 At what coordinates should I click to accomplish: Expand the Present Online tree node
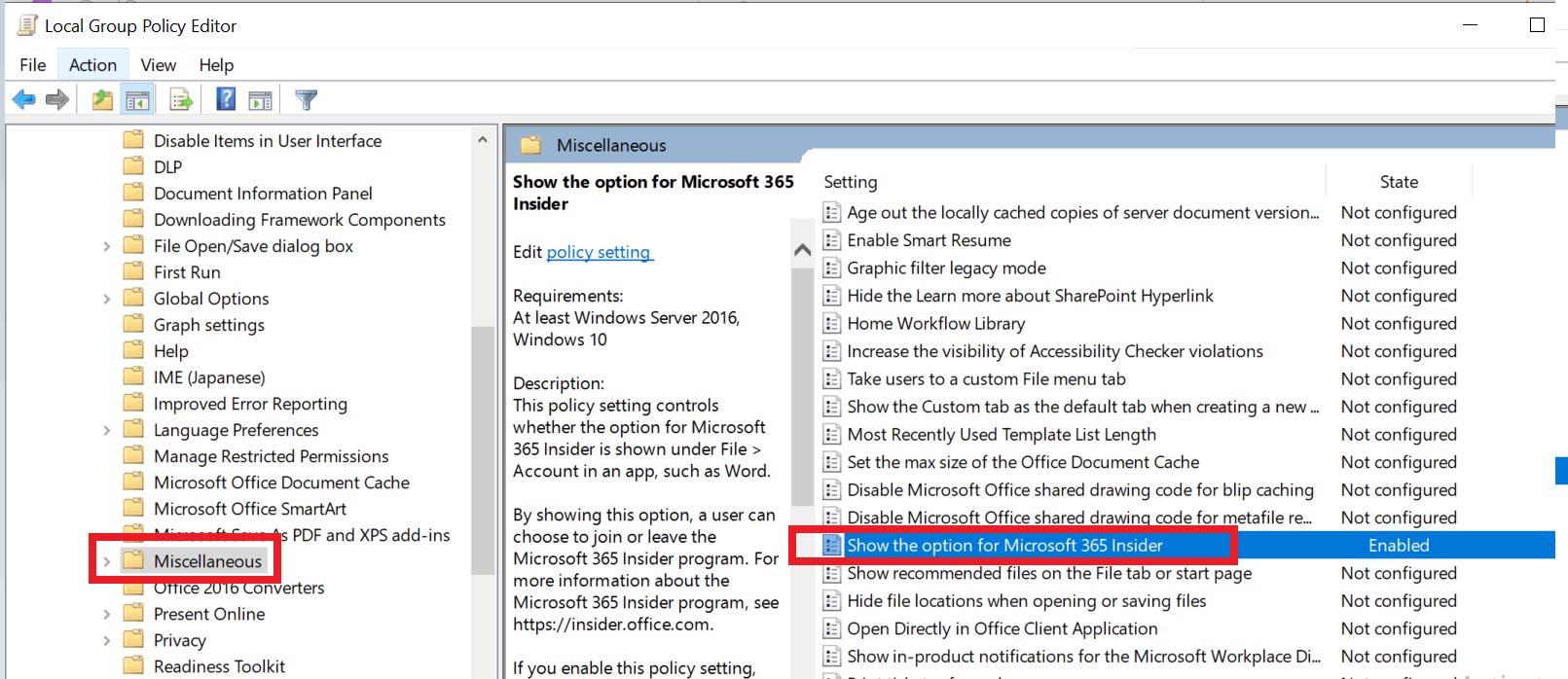pos(107,614)
